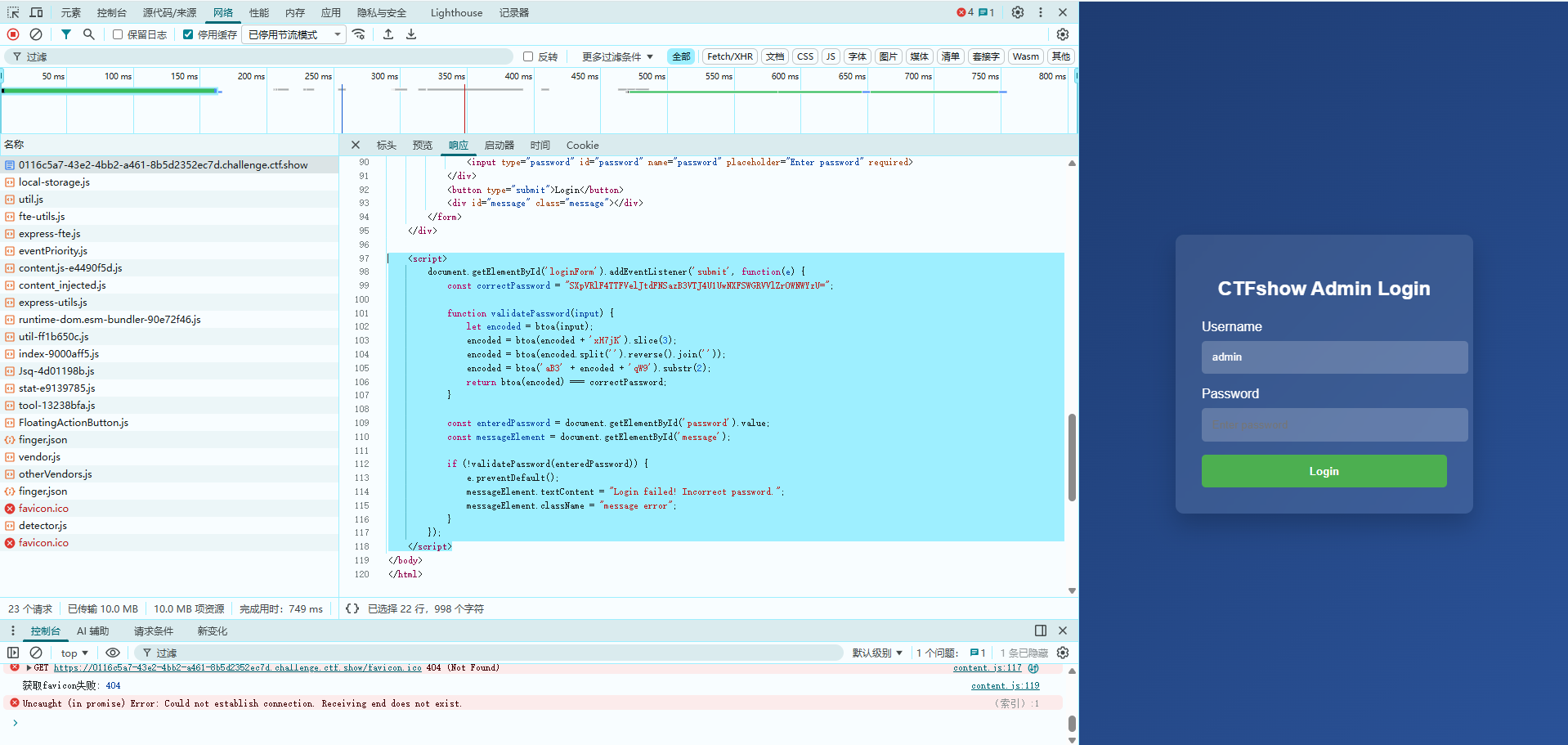Click the red errors count badge

(x=965, y=12)
